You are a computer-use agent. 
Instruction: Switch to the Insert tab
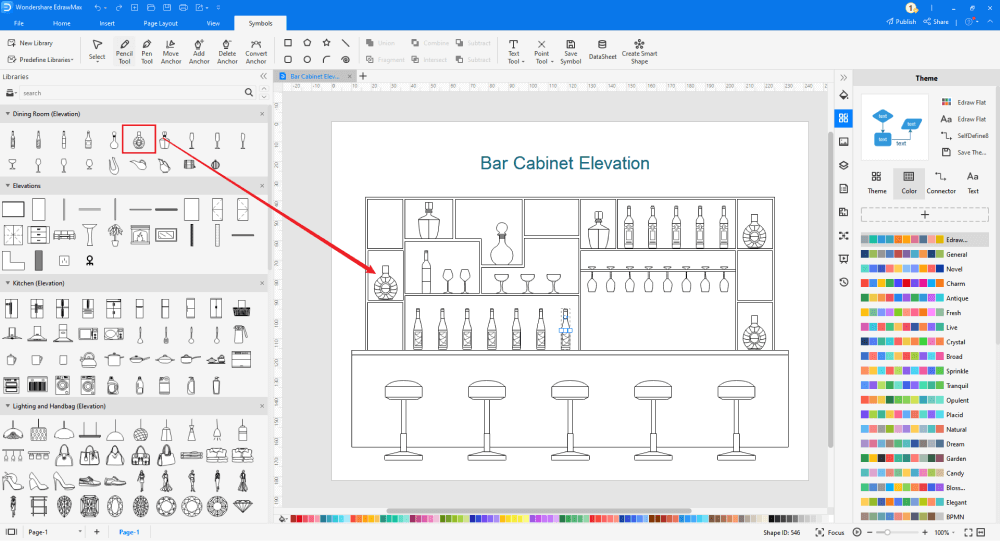click(107, 23)
